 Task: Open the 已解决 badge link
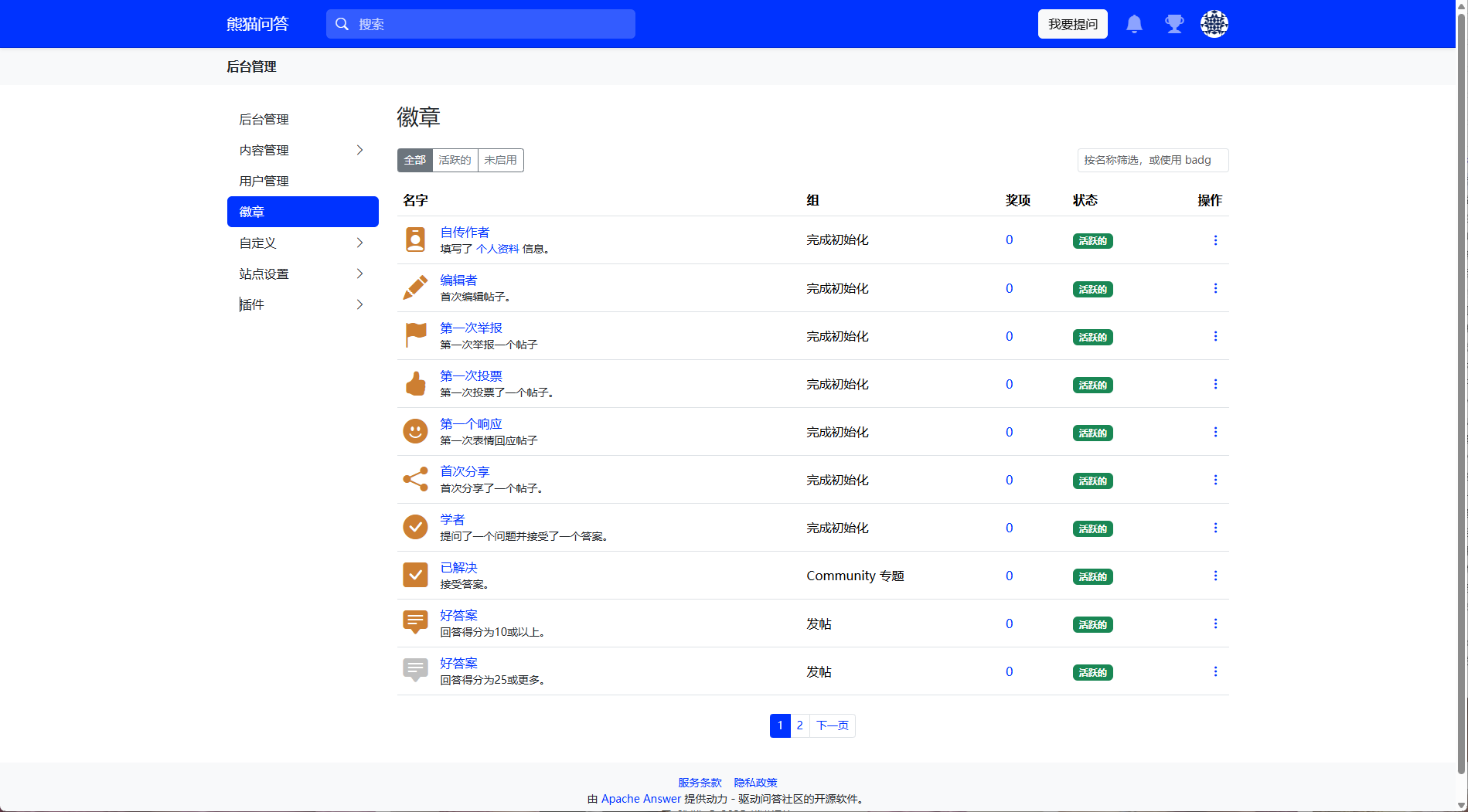(x=458, y=567)
